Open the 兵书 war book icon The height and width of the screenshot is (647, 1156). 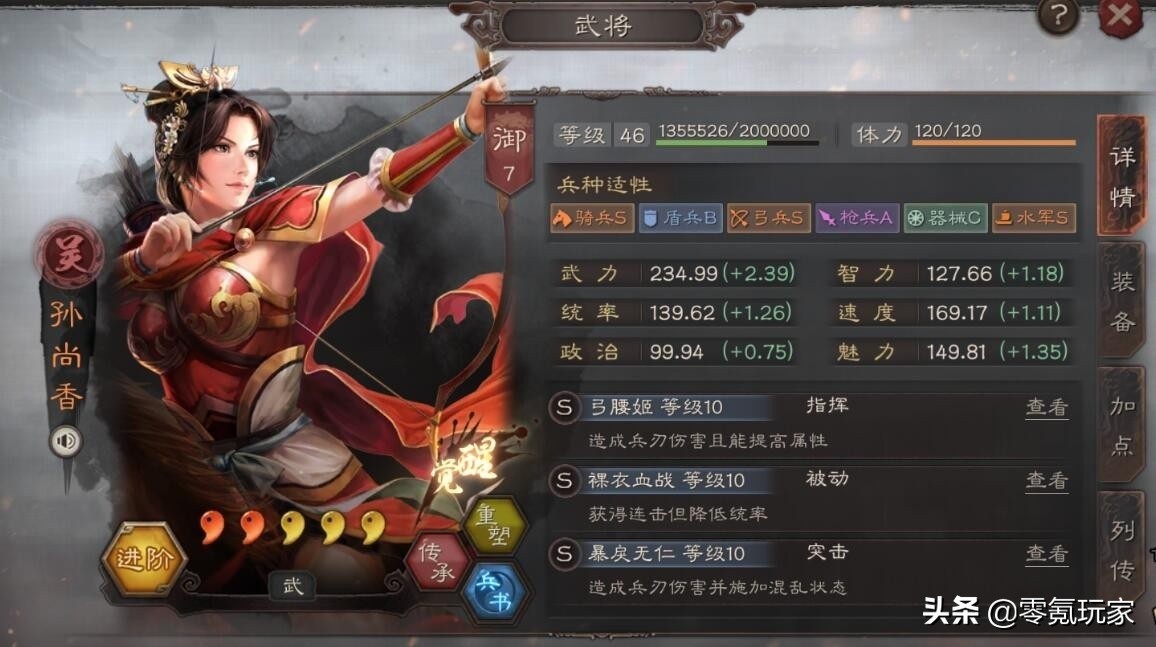495,592
